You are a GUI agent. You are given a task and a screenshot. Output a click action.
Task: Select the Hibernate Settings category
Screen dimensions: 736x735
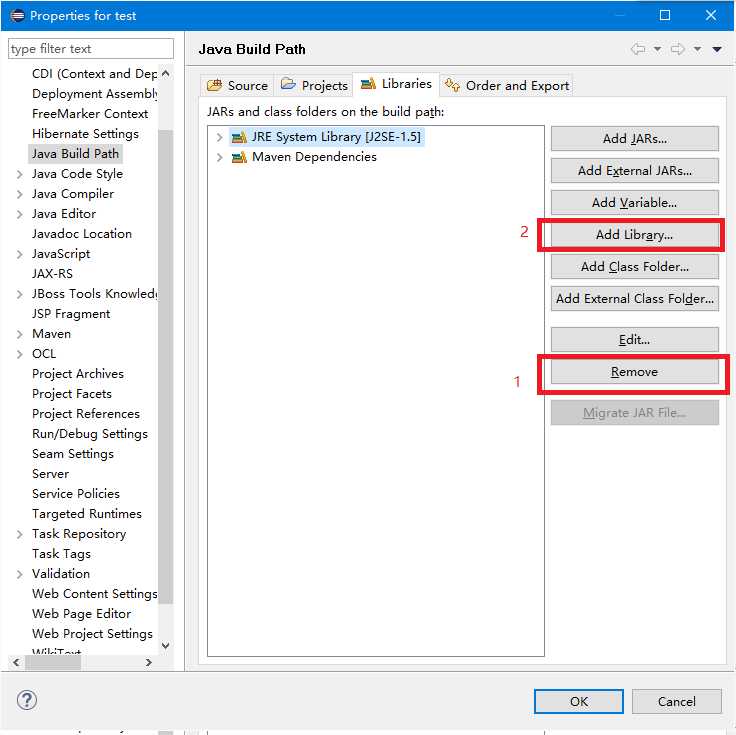tap(85, 134)
